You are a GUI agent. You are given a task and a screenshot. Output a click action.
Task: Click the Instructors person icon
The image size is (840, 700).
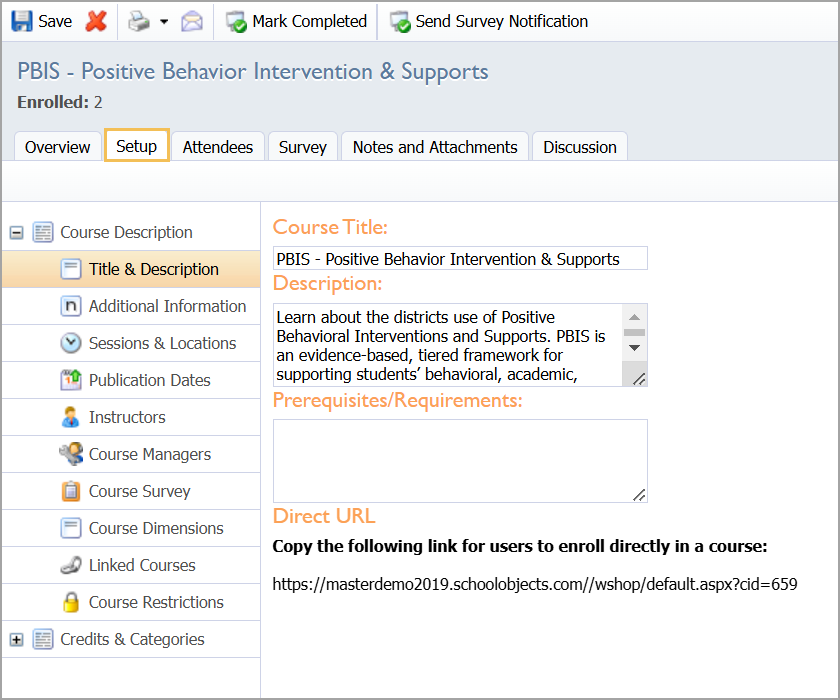click(70, 417)
